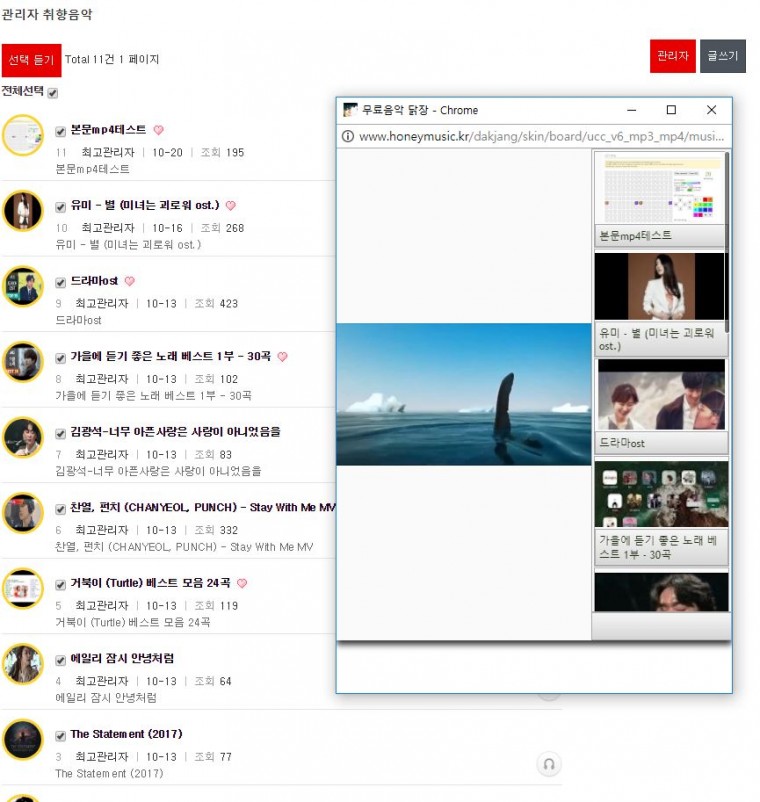Open the site info icon in popup address bar
Viewport: 760px width, 802px height.
pyautogui.click(x=348, y=137)
